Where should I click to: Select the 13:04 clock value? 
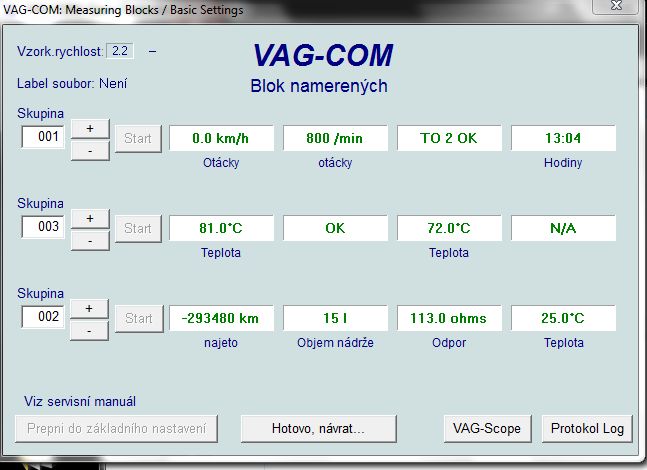(563, 138)
